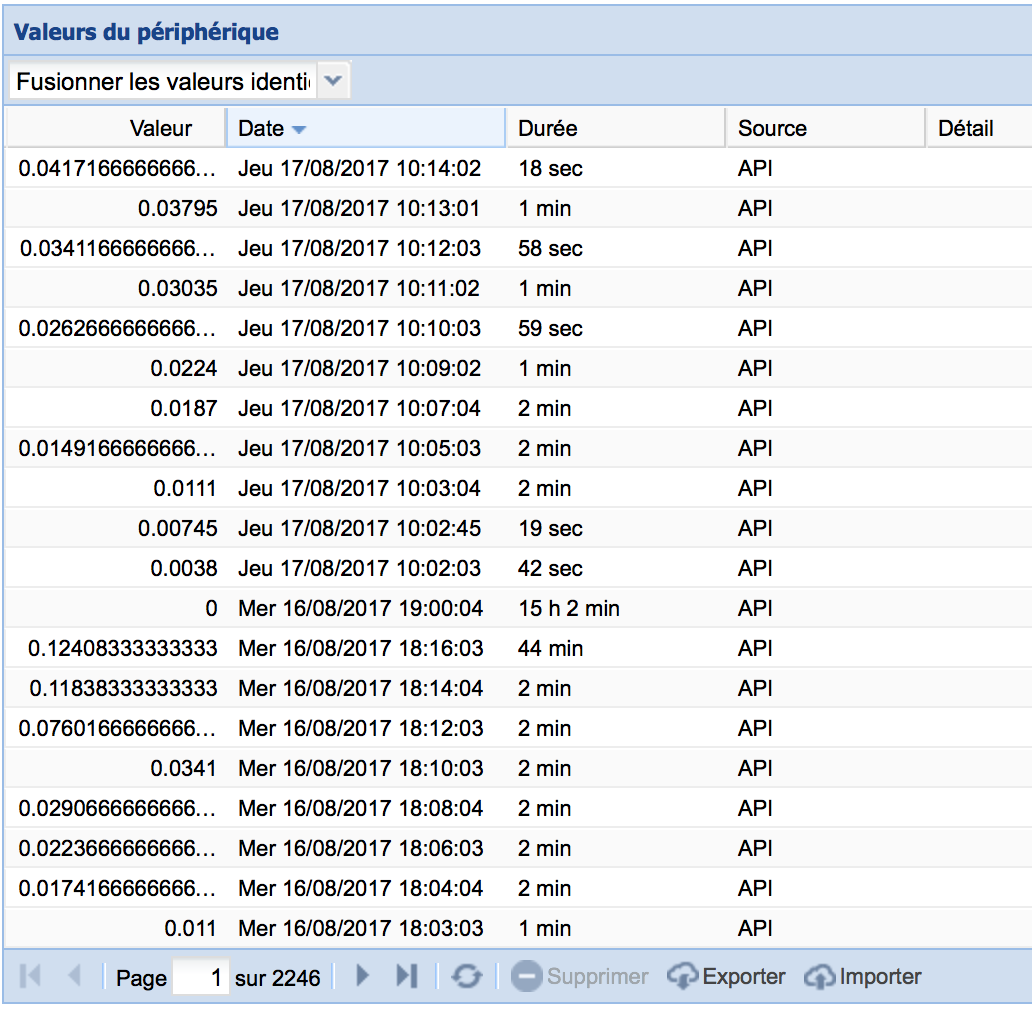Click the Supprimer delete icon
Image resolution: width=1032 pixels, height=1014 pixels.
pyautogui.click(x=526, y=976)
